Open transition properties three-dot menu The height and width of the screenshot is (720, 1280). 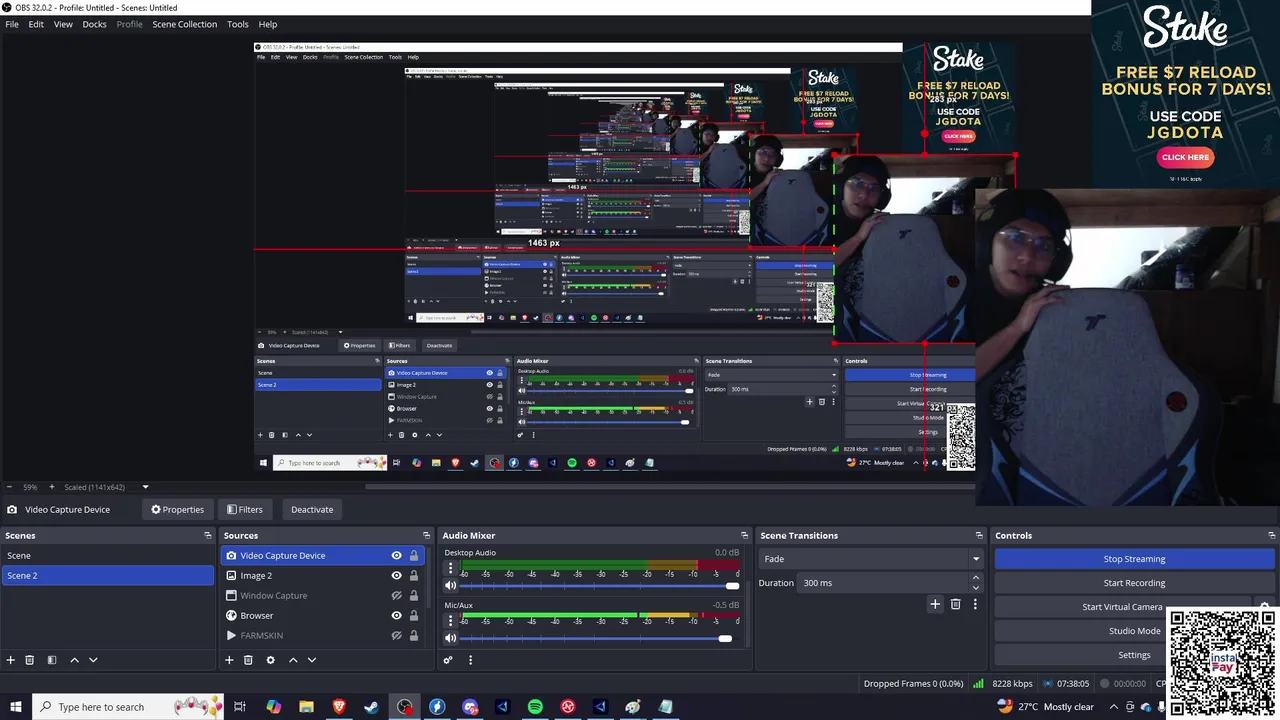[x=975, y=604]
